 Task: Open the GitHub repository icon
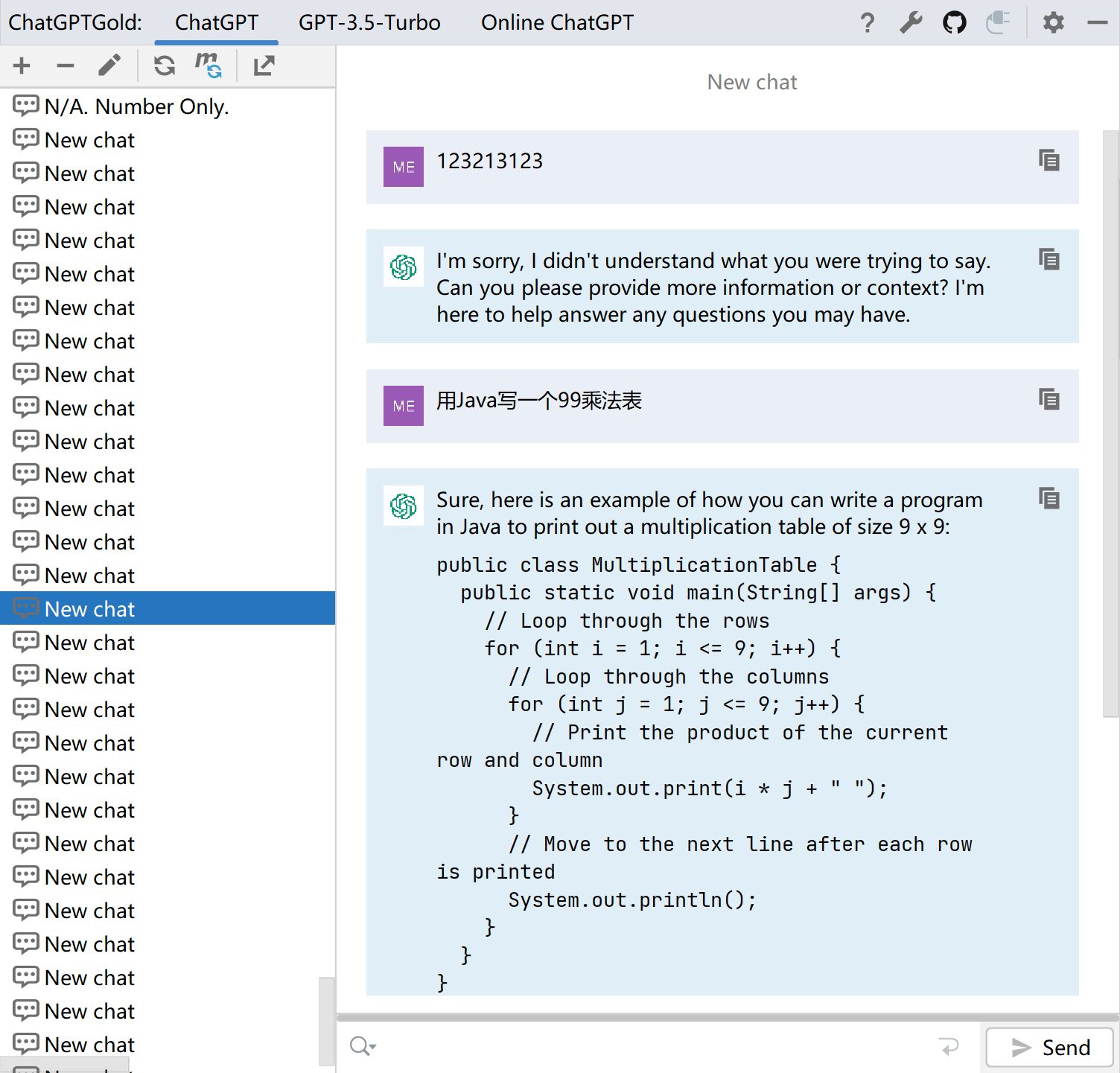(954, 22)
